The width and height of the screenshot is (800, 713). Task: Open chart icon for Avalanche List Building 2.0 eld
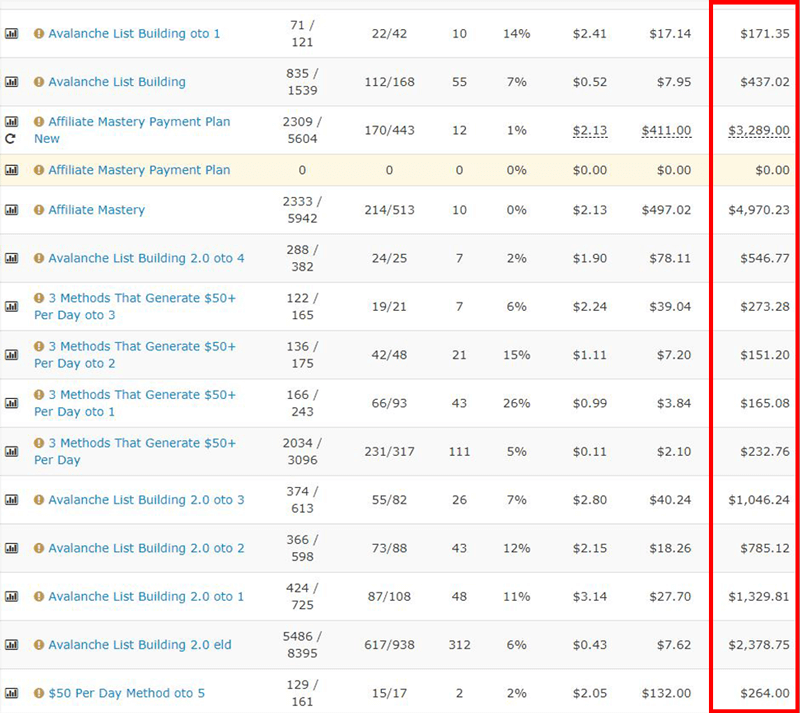[x=11, y=645]
